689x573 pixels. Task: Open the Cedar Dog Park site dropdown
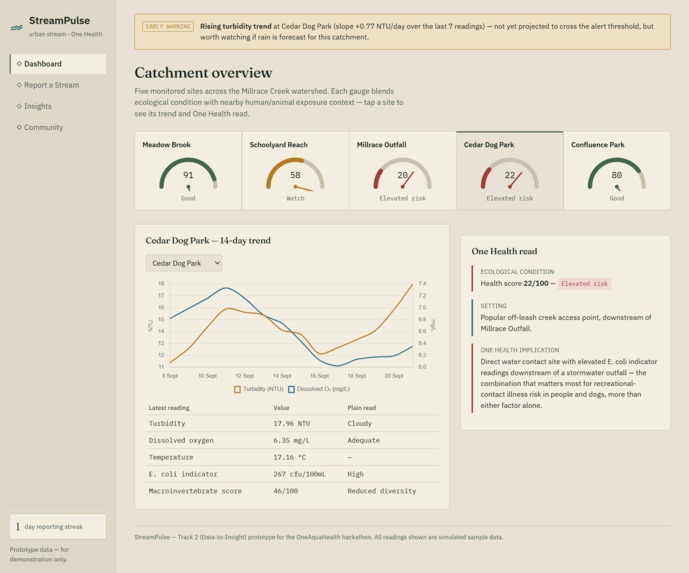click(184, 263)
